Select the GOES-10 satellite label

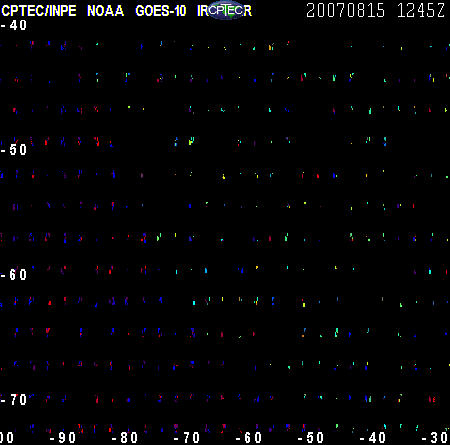[161, 11]
